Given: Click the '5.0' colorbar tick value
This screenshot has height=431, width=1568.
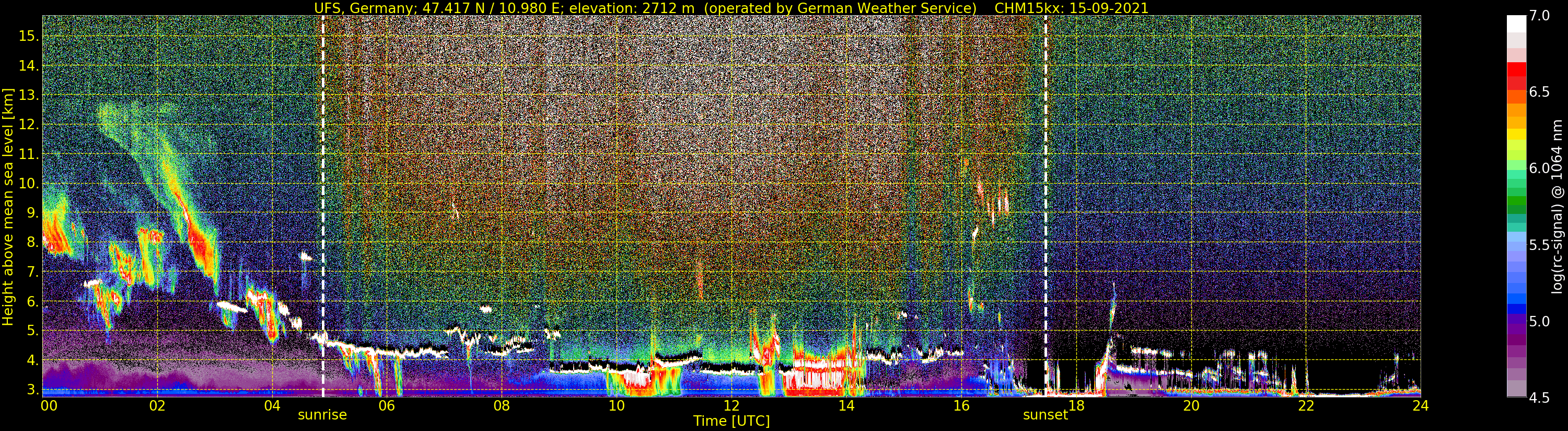Looking at the screenshot, I should [x=1540, y=321].
